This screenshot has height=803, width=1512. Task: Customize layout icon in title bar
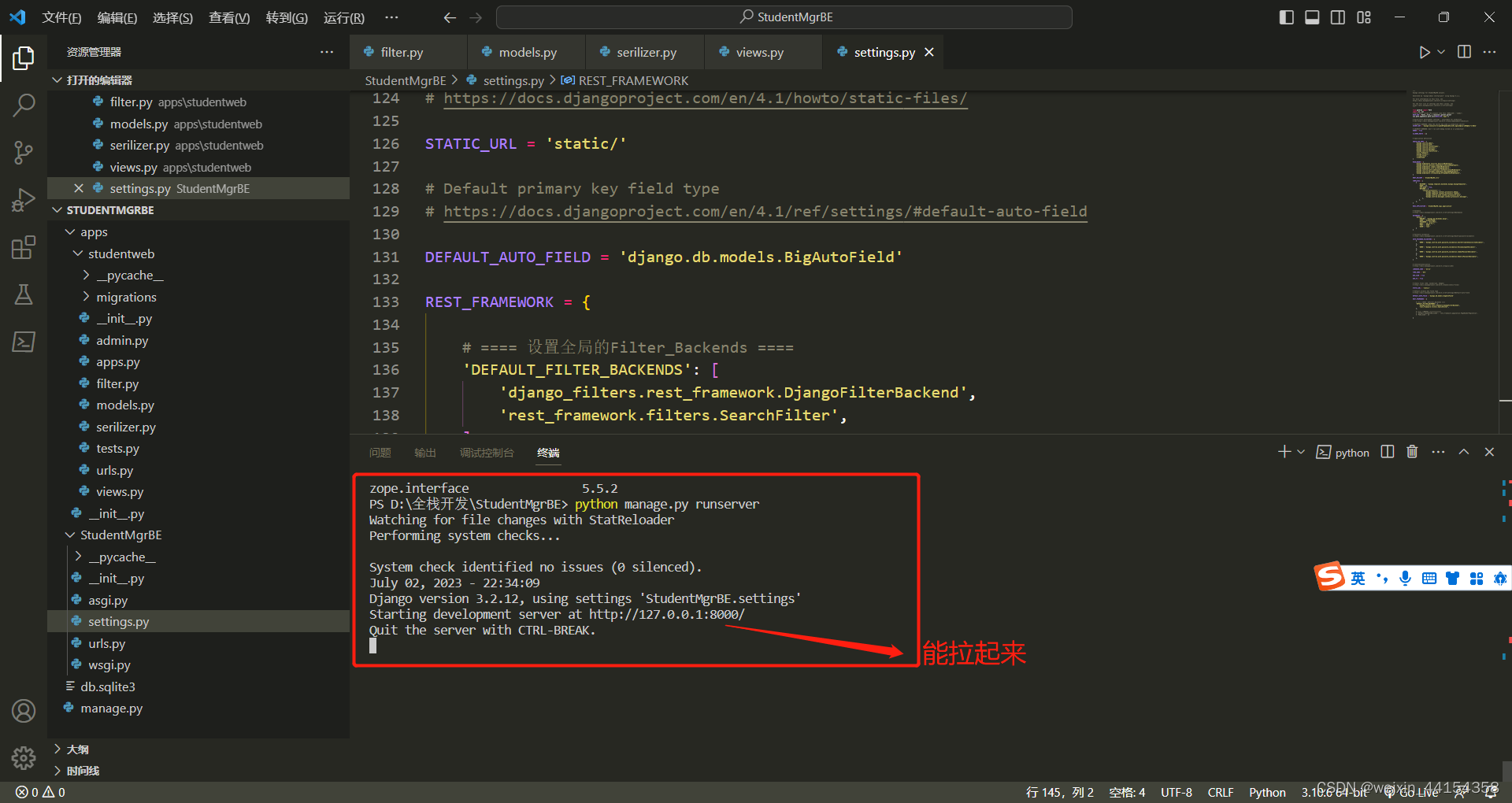[1364, 17]
